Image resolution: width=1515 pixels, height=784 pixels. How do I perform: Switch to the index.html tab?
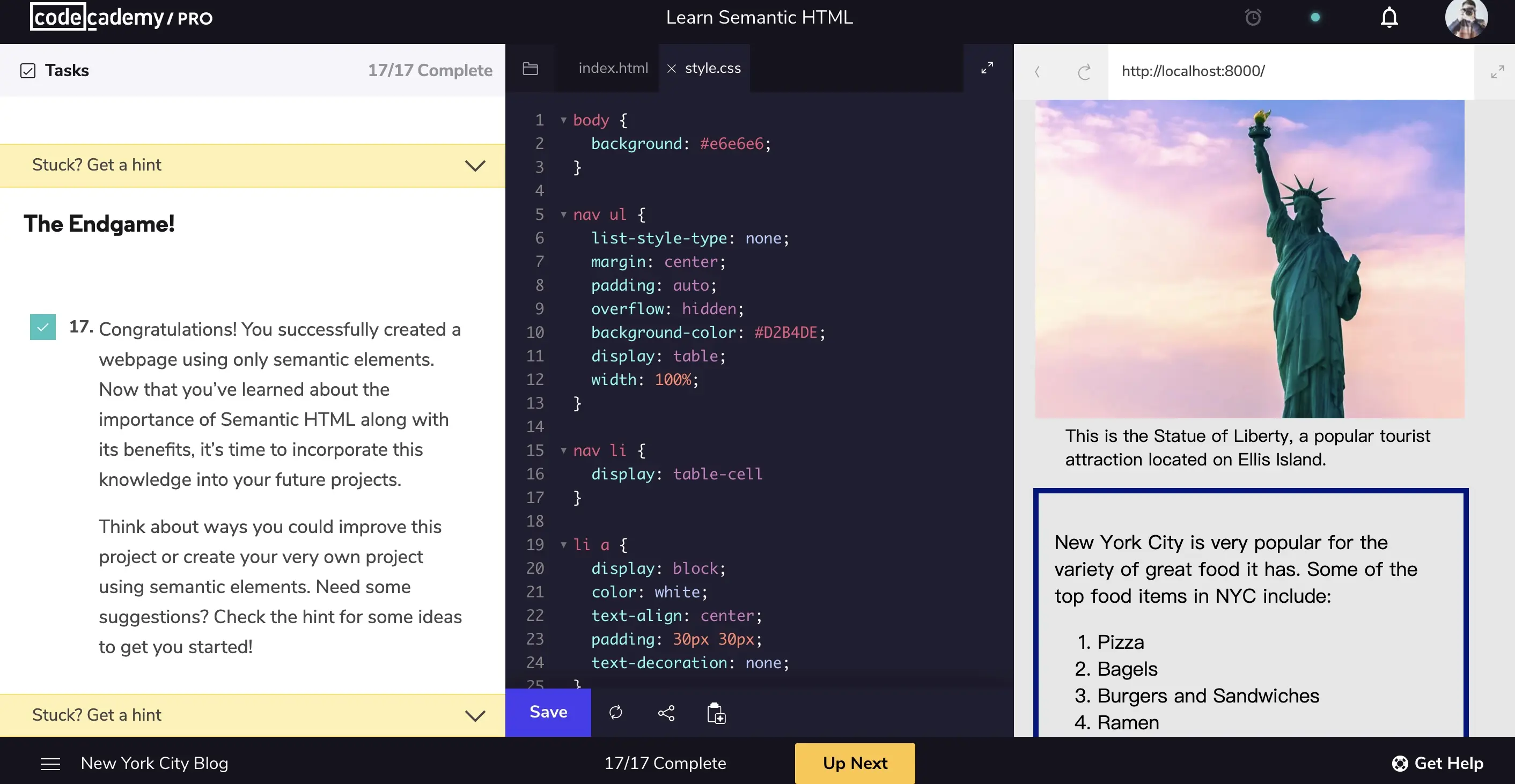pyautogui.click(x=613, y=68)
